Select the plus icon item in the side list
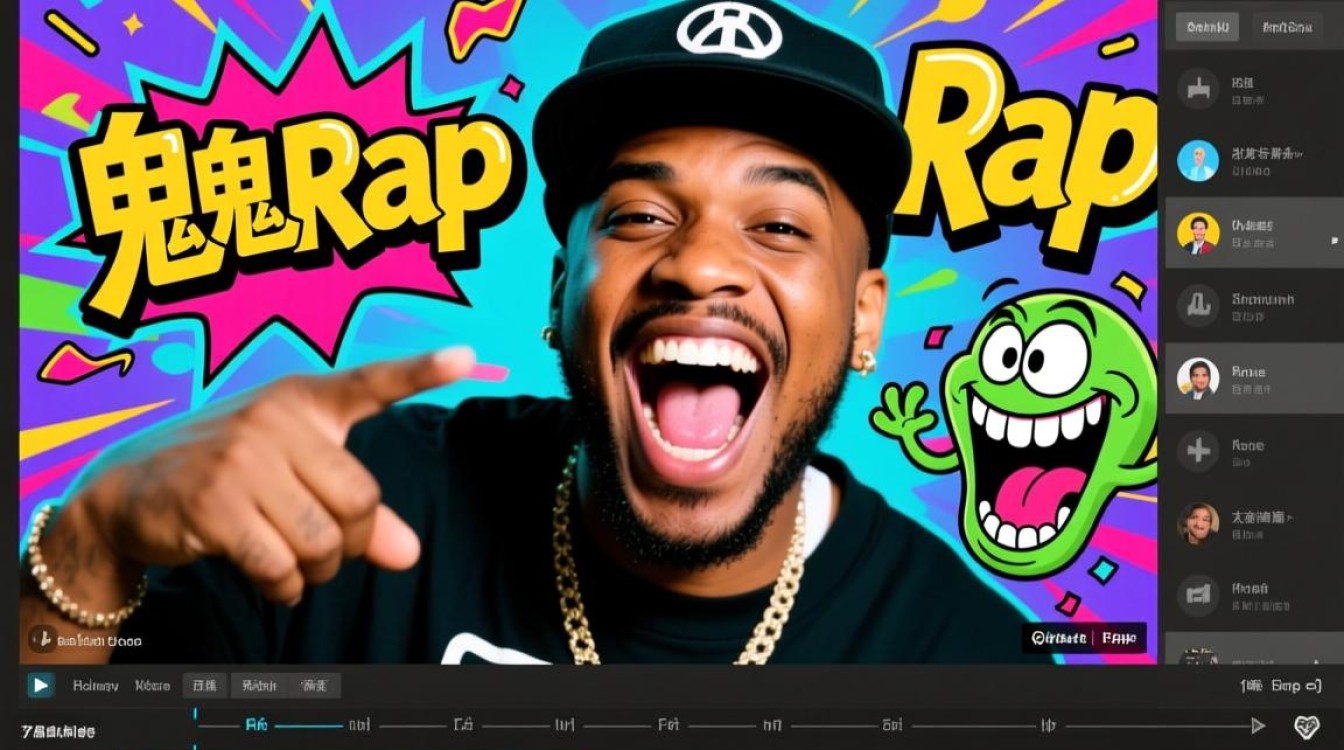1344x750 pixels. pyautogui.click(x=1197, y=450)
